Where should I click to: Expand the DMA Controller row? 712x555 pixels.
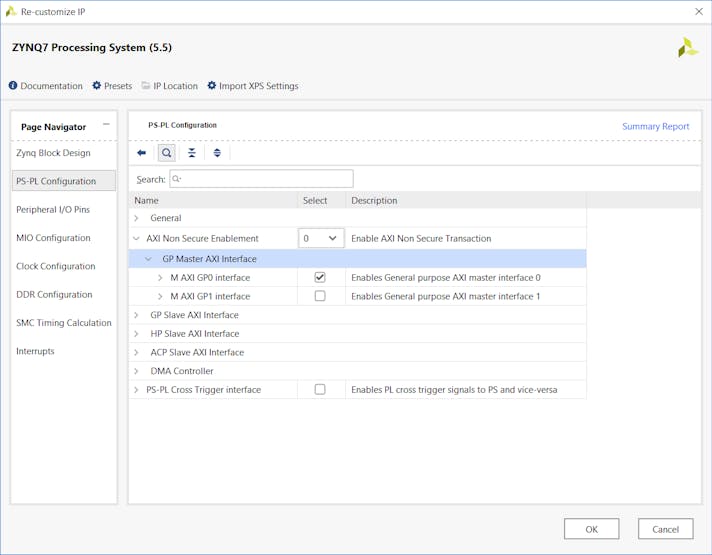pyautogui.click(x=136, y=371)
